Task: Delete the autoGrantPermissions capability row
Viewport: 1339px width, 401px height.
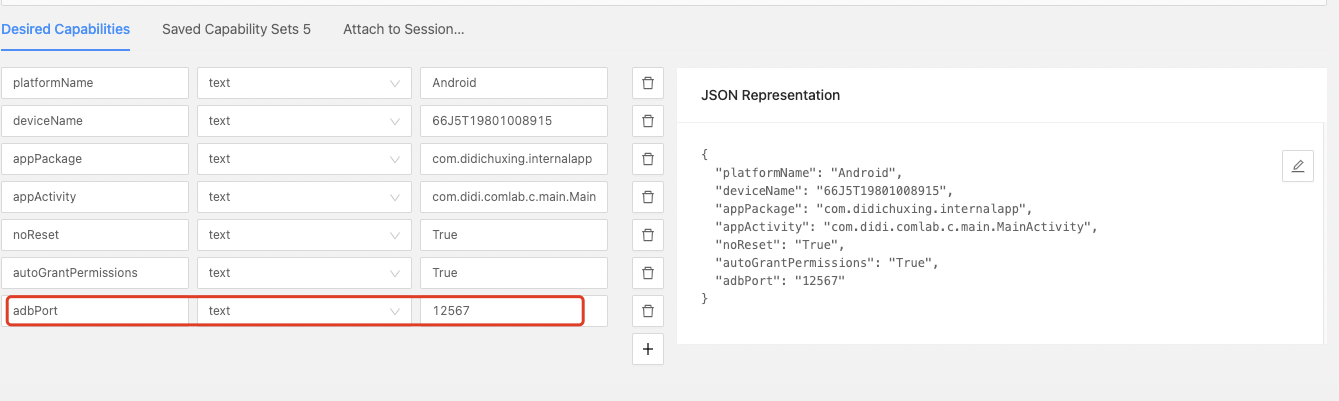Action: [x=647, y=273]
